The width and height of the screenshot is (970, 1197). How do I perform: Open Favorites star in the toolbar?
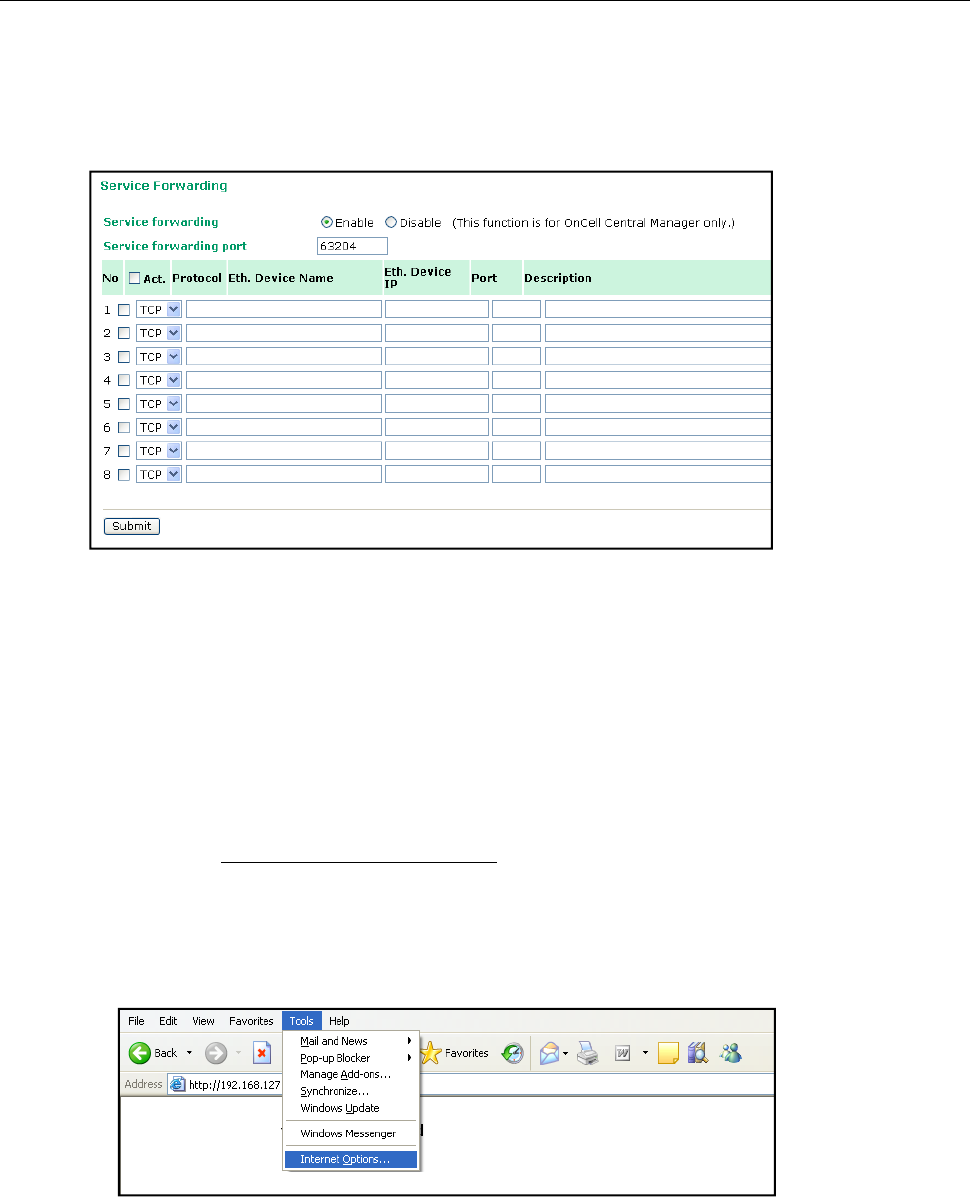click(430, 1053)
